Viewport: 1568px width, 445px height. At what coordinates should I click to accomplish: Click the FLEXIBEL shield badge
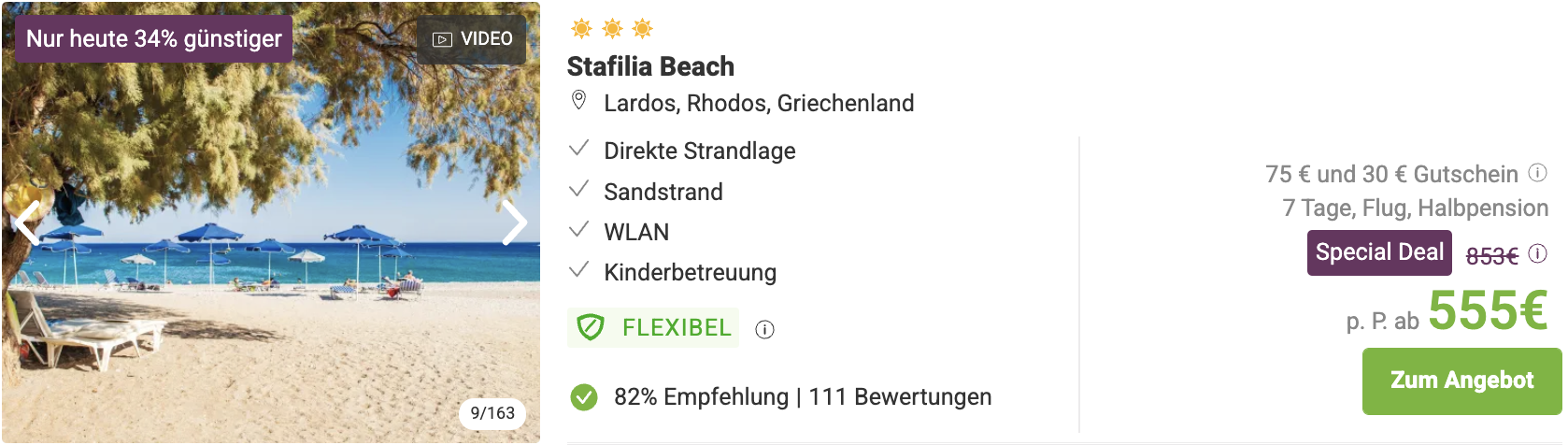[653, 328]
